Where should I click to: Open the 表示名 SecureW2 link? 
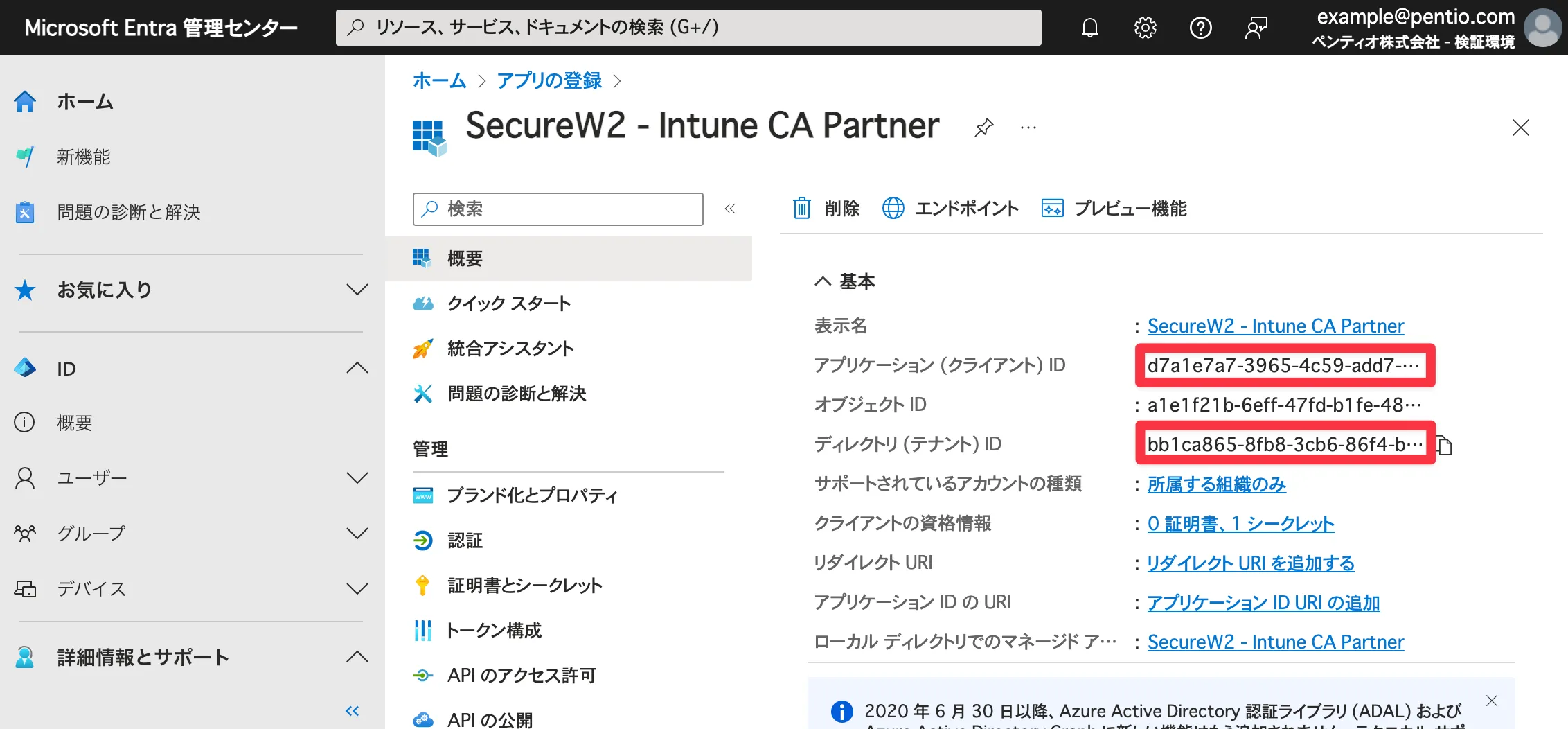pyautogui.click(x=1276, y=326)
